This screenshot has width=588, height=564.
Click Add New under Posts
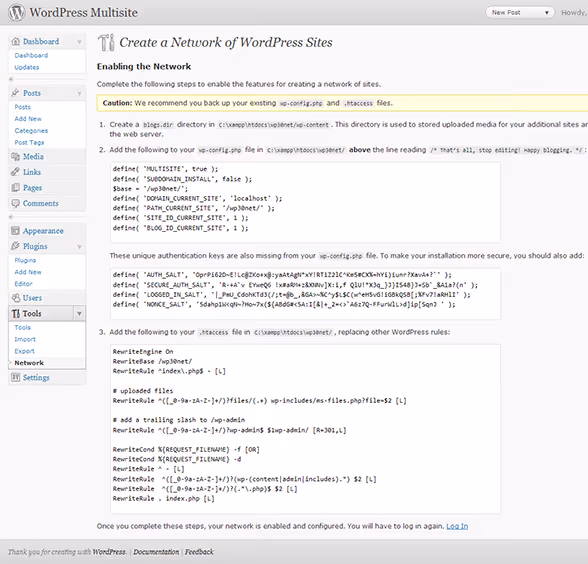(28, 119)
